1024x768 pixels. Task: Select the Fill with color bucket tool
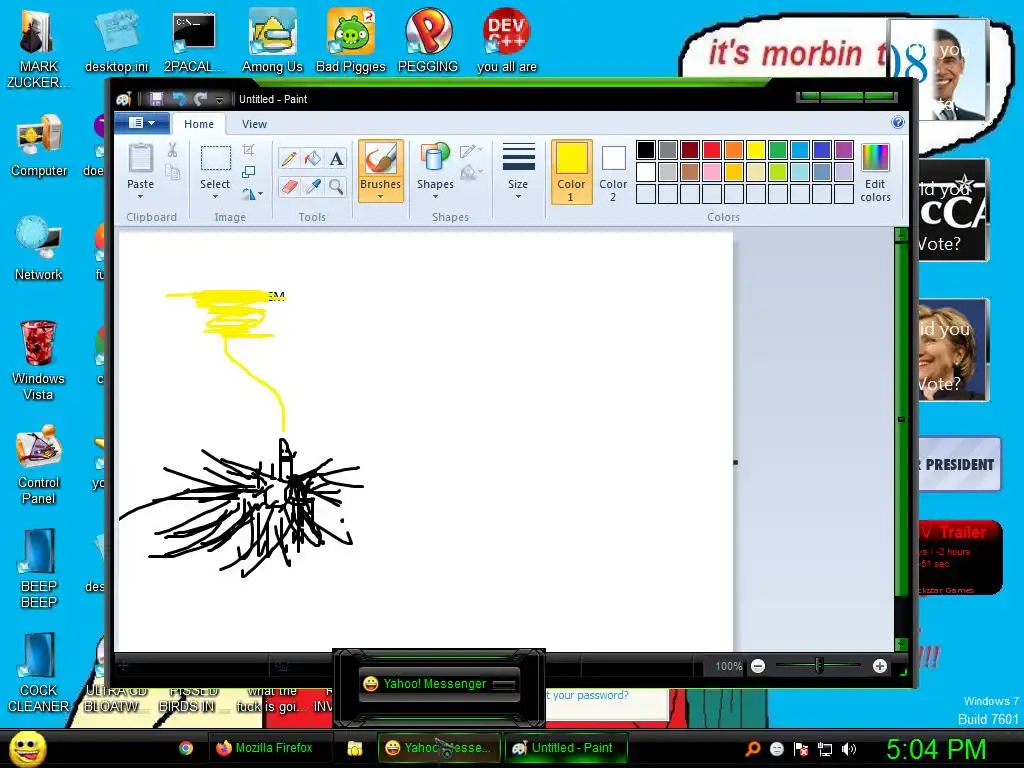(x=312, y=159)
